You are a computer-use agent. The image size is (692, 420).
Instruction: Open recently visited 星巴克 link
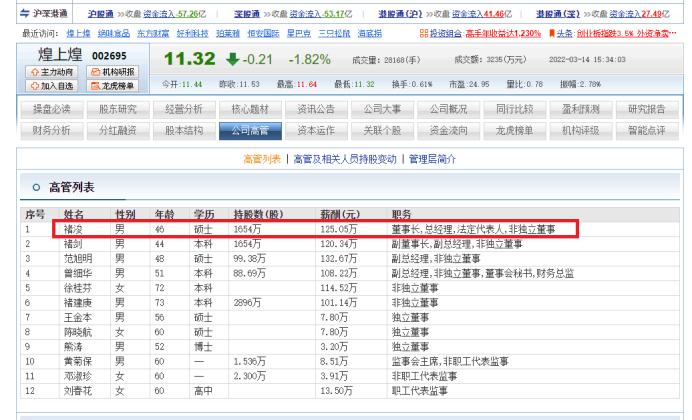pos(299,34)
